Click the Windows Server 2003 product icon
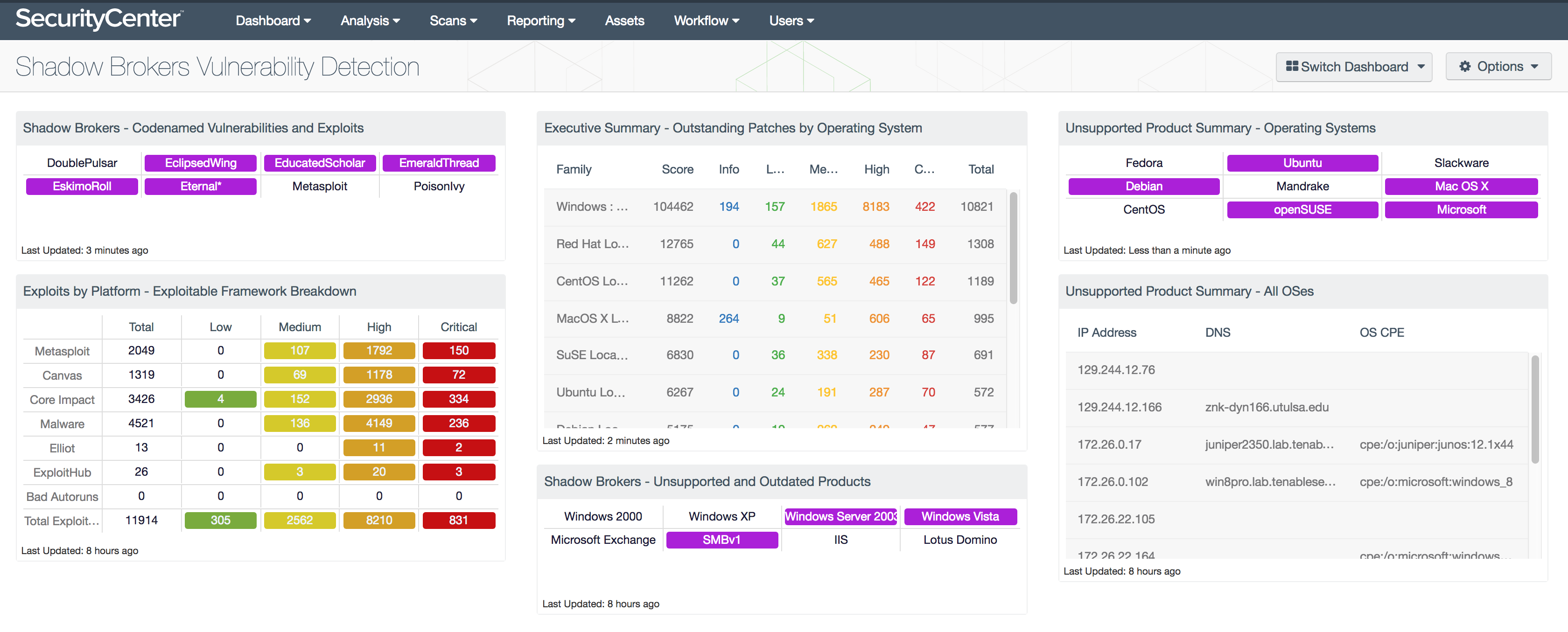The image size is (1568, 632). (840, 516)
